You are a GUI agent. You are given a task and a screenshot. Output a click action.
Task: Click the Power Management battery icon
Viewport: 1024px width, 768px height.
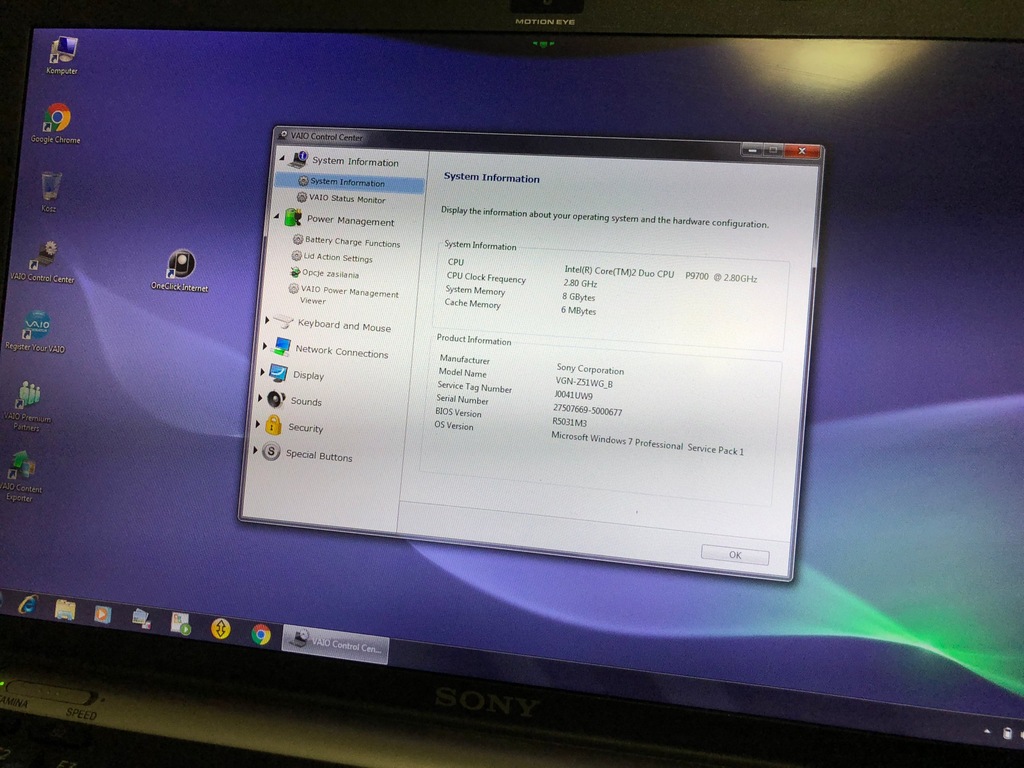pyautogui.click(x=293, y=217)
